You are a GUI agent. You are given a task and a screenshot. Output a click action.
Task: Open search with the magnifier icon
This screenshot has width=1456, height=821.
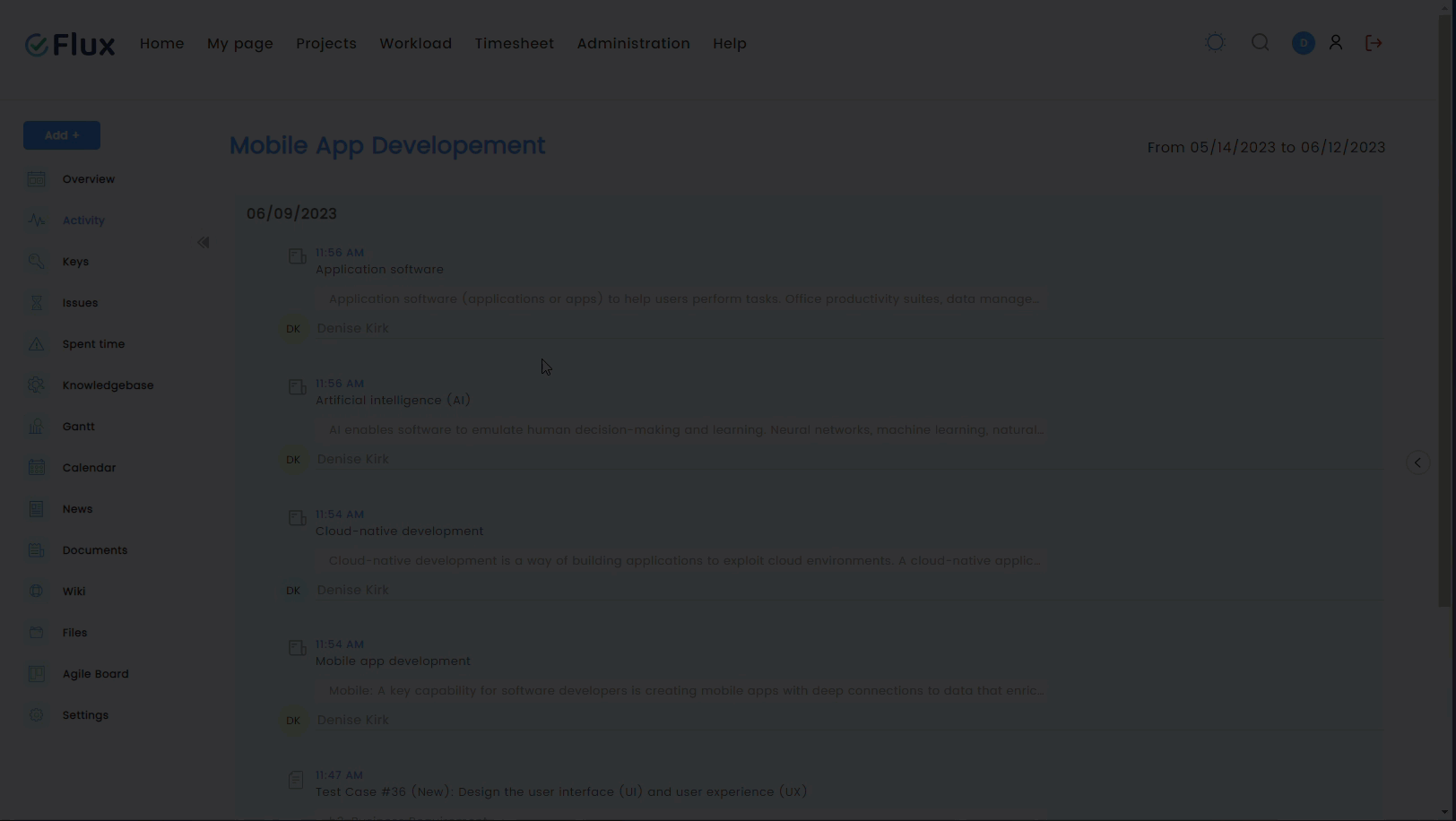point(1260,43)
